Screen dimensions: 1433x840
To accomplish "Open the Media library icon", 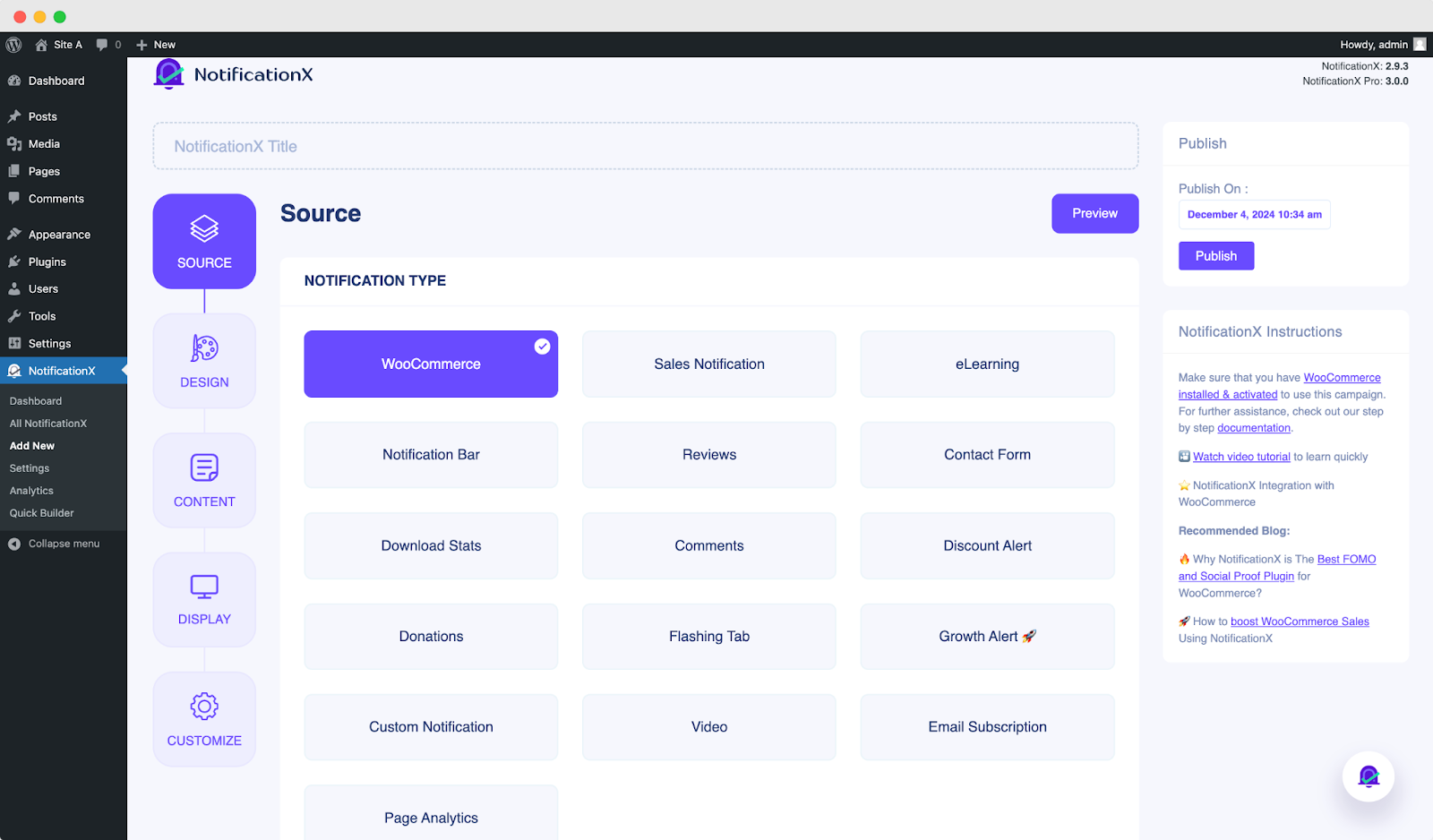I will (14, 143).
